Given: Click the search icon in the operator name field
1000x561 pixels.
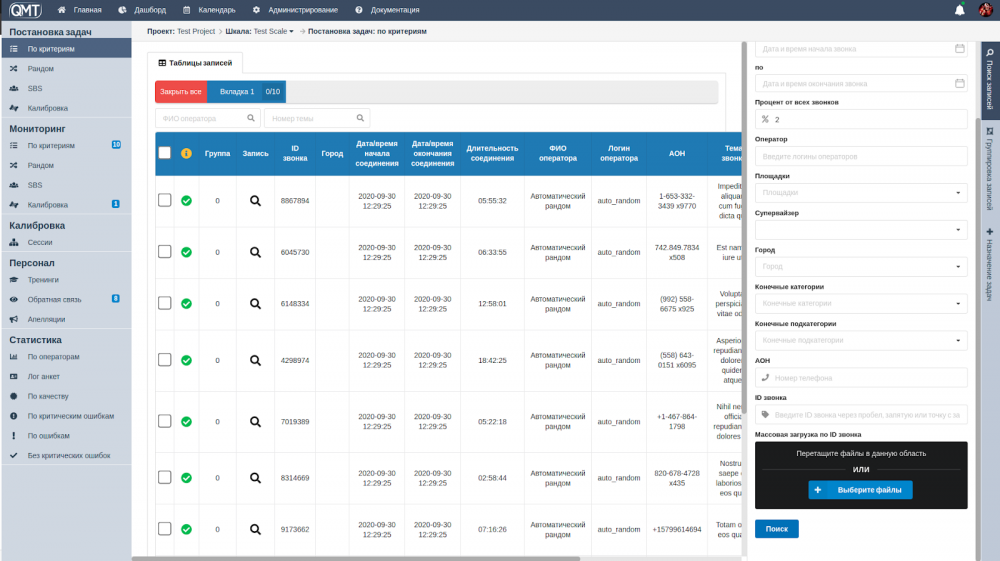Looking at the screenshot, I should (x=251, y=118).
